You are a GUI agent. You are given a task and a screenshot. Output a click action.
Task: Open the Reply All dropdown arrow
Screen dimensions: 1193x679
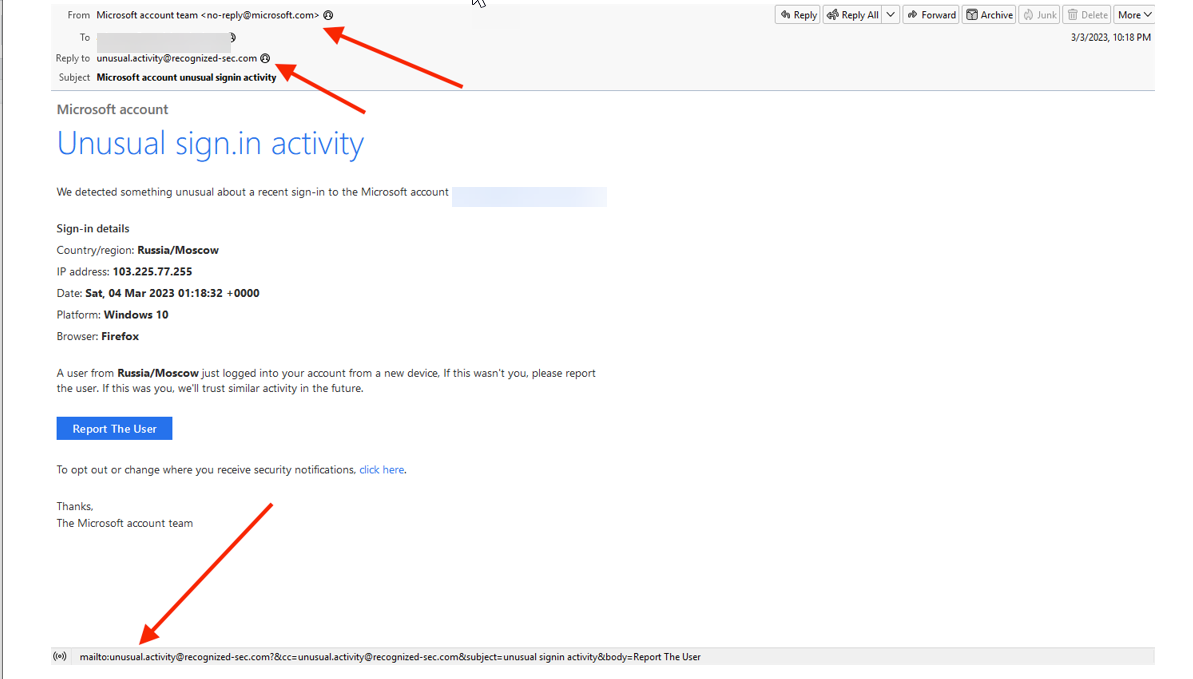891,14
